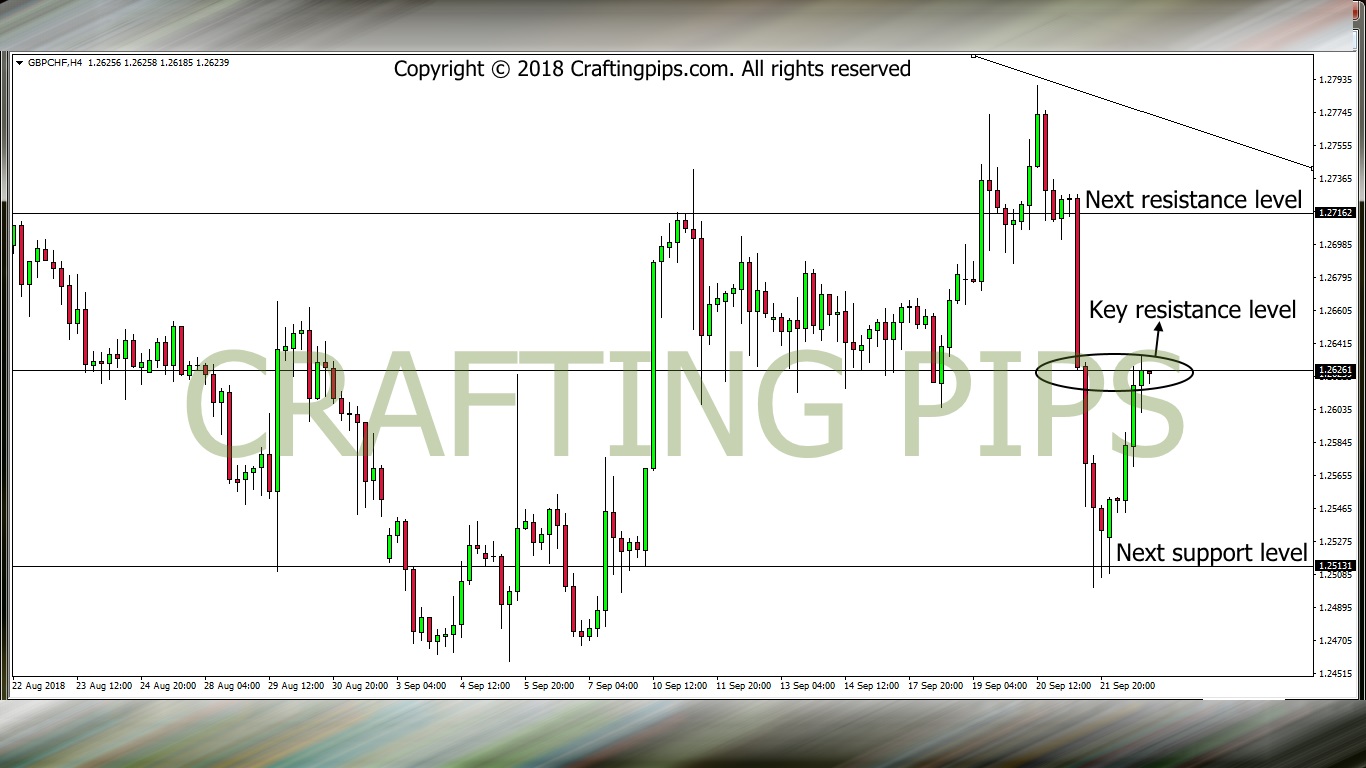Viewport: 1366px width, 768px height.
Task: Click the 1.24705 price scale value
Action: (1337, 640)
